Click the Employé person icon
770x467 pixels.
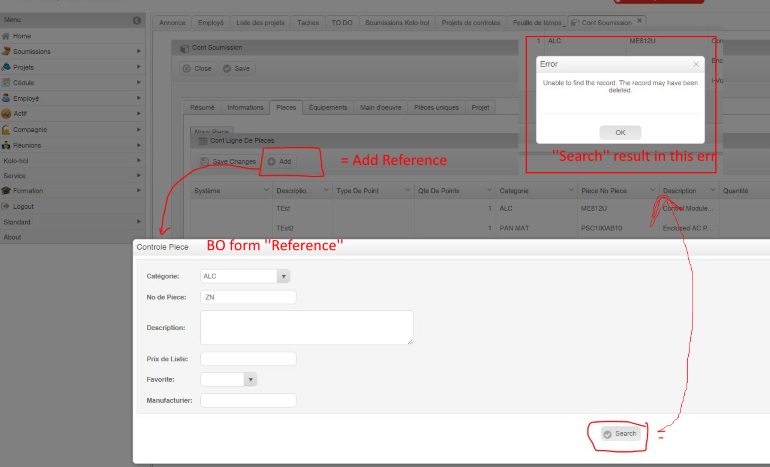point(6,98)
